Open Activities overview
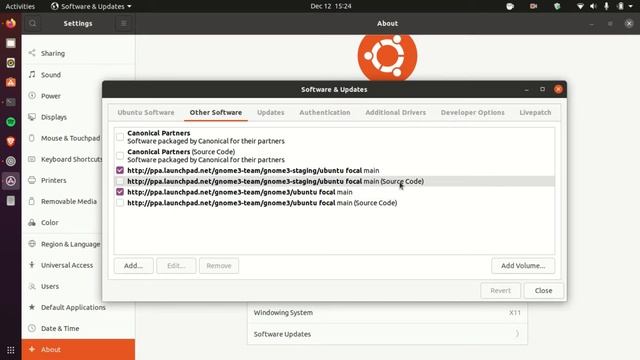 (x=20, y=6)
